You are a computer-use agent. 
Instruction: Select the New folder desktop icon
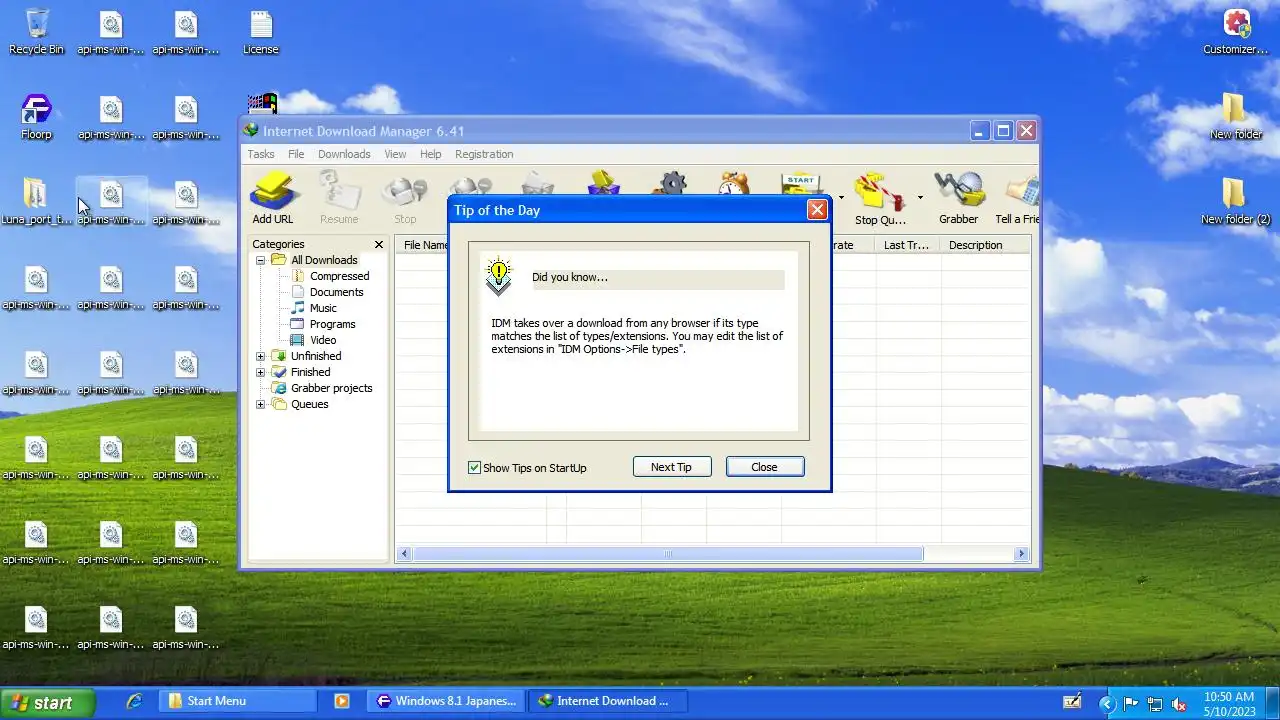click(x=1236, y=117)
